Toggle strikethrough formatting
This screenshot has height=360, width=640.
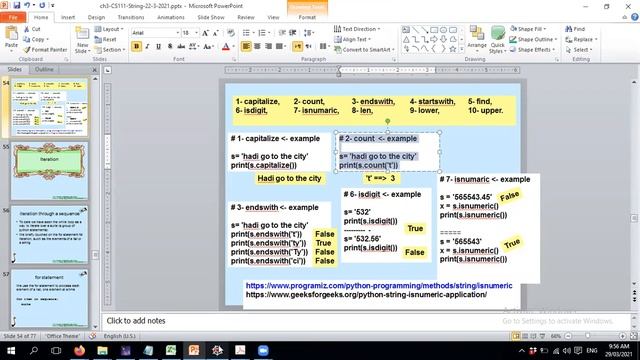point(181,46)
